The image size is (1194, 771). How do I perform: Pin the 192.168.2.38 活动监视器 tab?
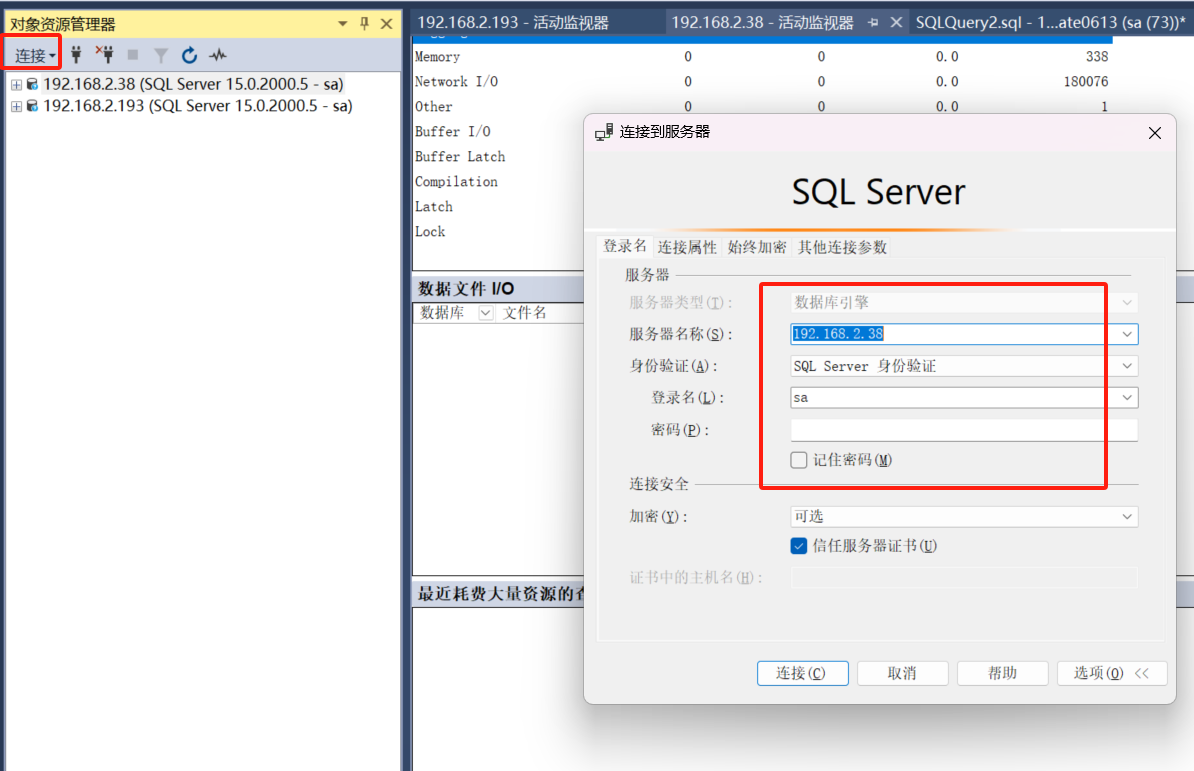tap(873, 23)
